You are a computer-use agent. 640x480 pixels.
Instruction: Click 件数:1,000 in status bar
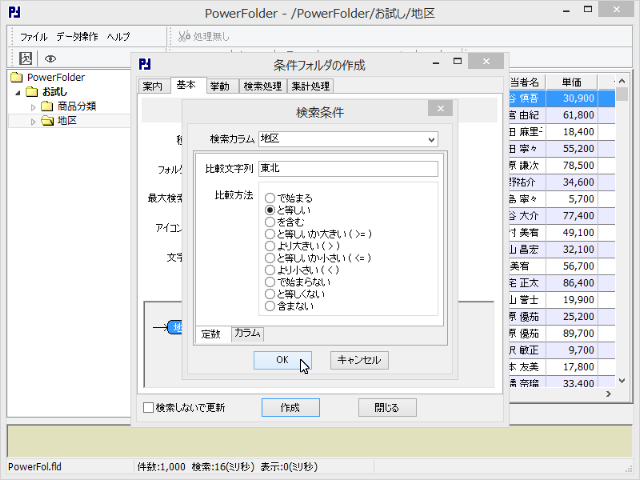[161, 467]
